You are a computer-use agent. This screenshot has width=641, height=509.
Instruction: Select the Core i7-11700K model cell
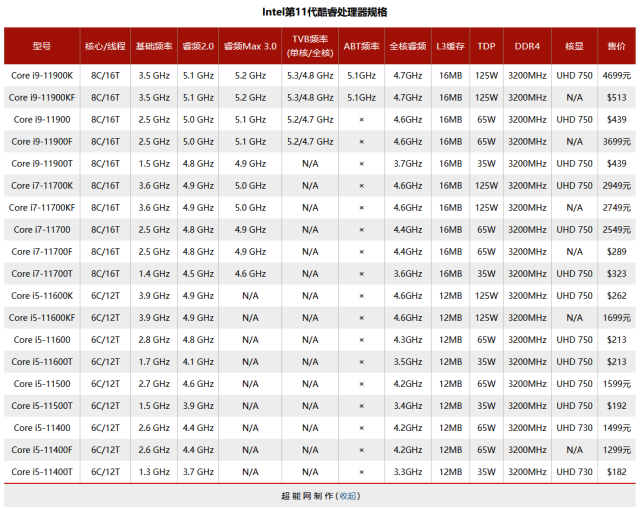(x=42, y=186)
